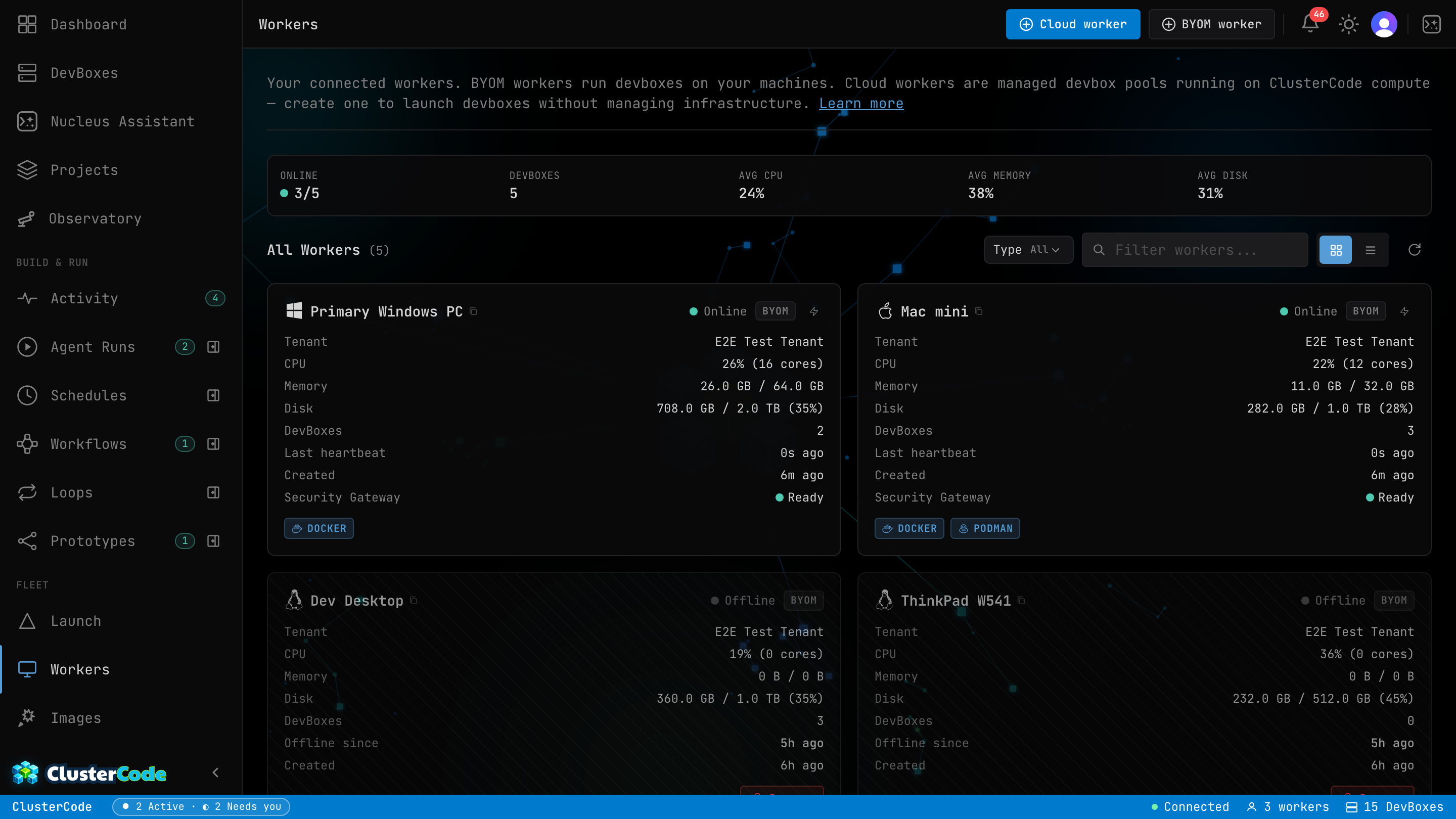Click the Workflows icon
1456x819 pixels.
coord(27,444)
